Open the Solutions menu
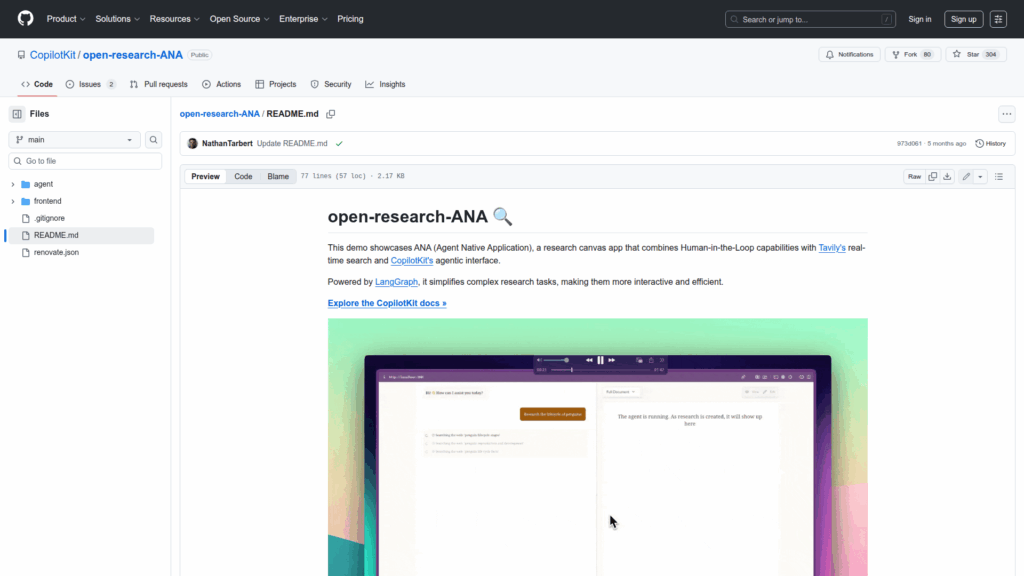This screenshot has height=576, width=1024. click(x=118, y=19)
